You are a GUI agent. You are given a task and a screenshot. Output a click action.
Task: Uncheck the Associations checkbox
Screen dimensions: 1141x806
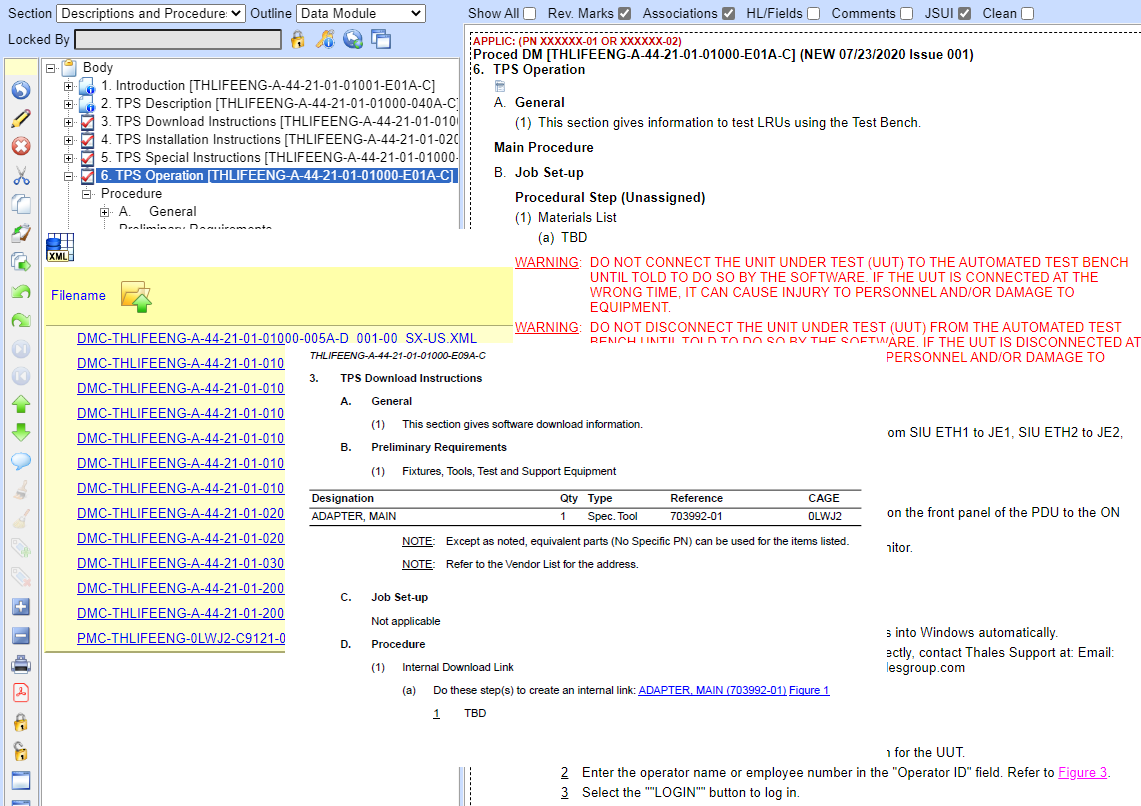tap(728, 14)
